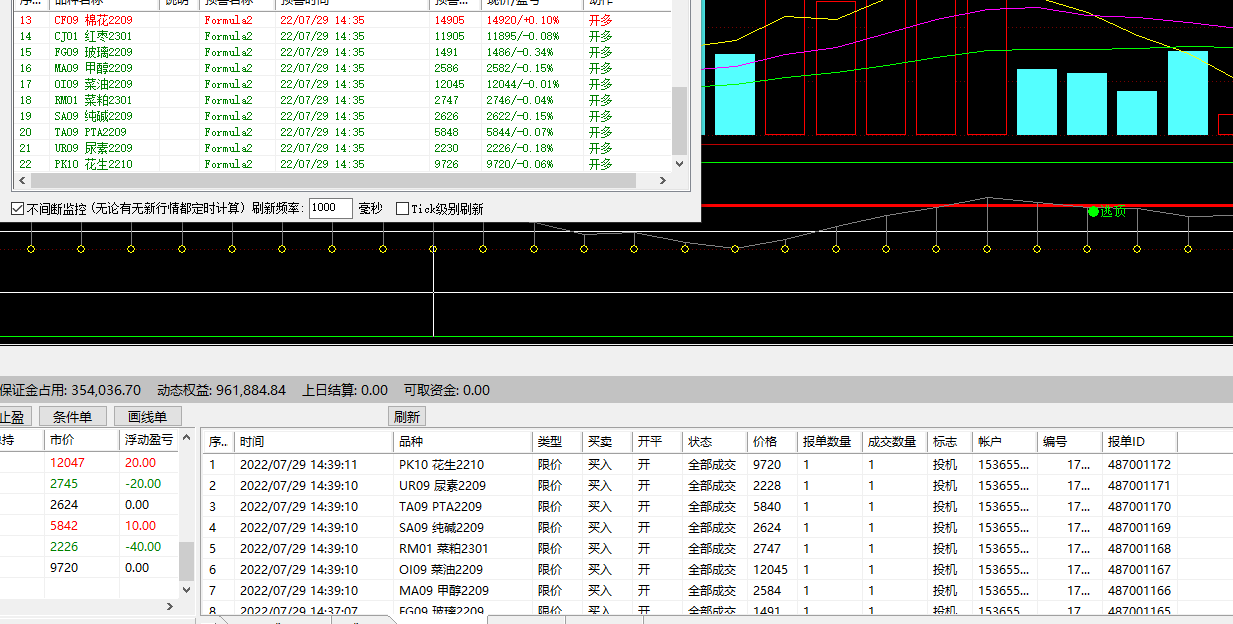Click the 状态 column header
Screen dimensions: 1233x624
point(715,441)
